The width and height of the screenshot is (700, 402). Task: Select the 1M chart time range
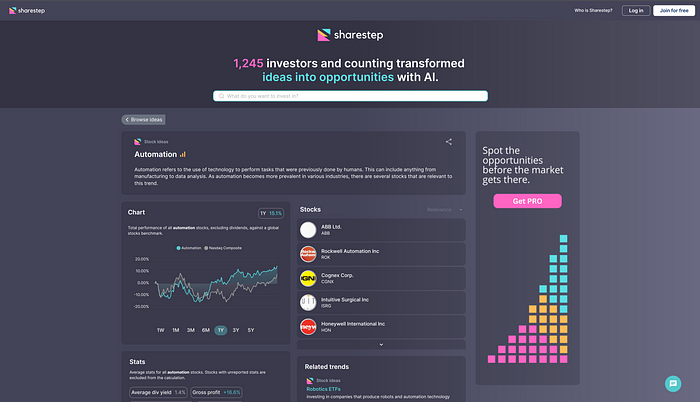176,330
